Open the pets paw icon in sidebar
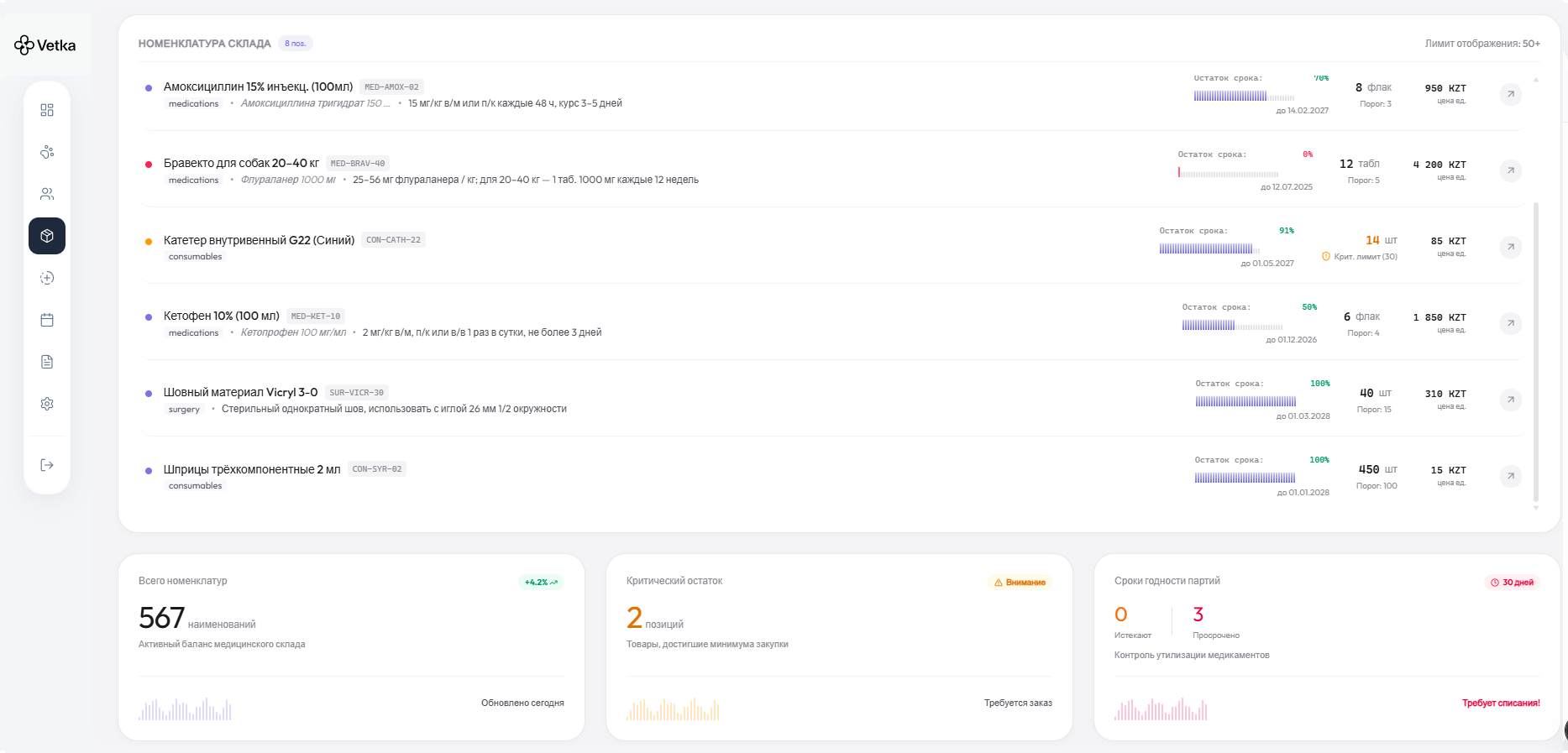 point(47,152)
